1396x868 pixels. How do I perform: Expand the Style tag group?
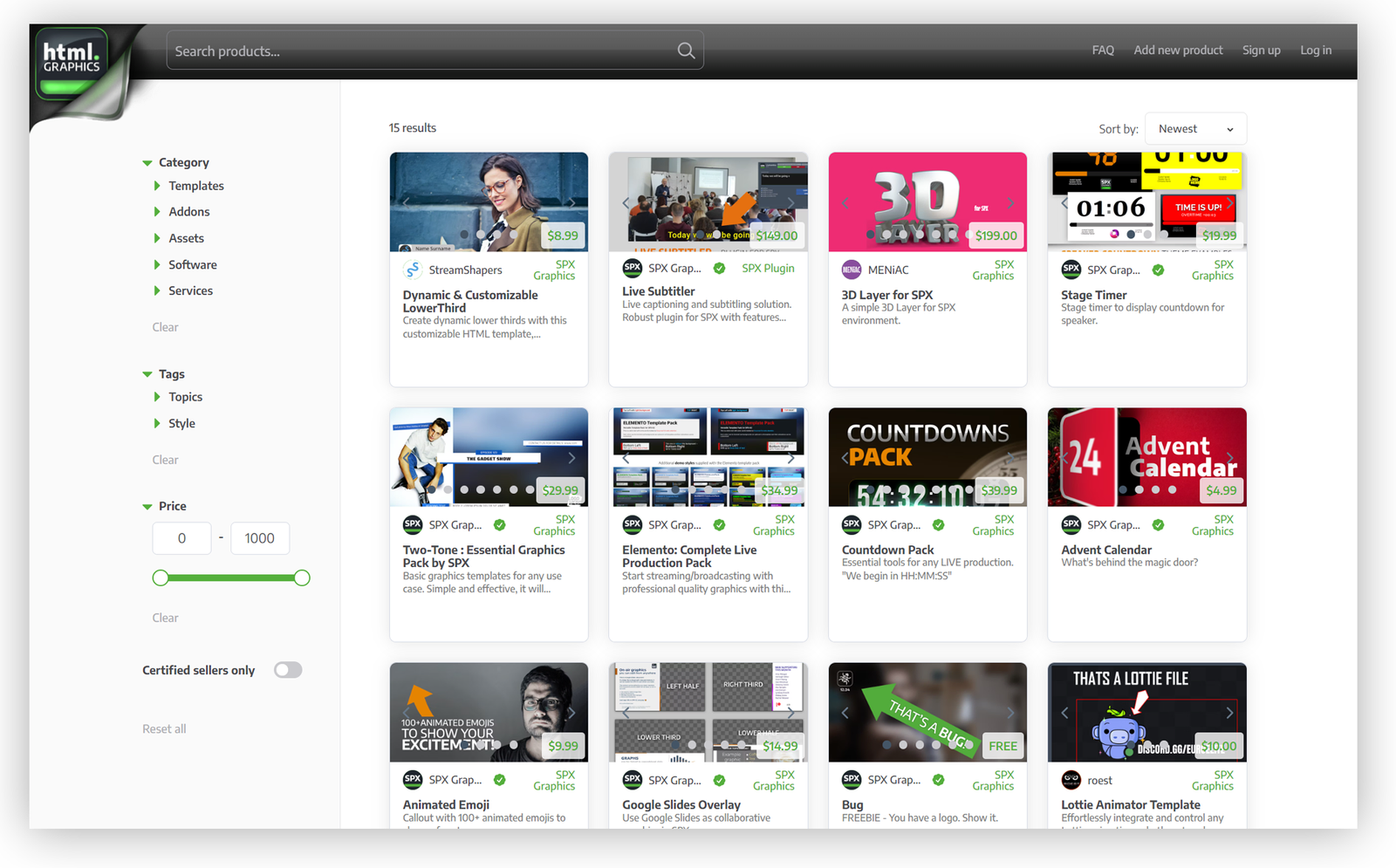coord(174,423)
